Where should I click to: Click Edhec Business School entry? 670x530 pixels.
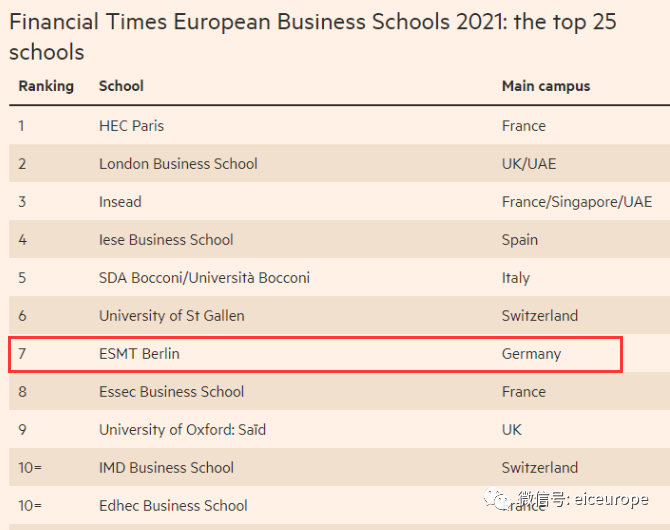pyautogui.click(x=173, y=506)
